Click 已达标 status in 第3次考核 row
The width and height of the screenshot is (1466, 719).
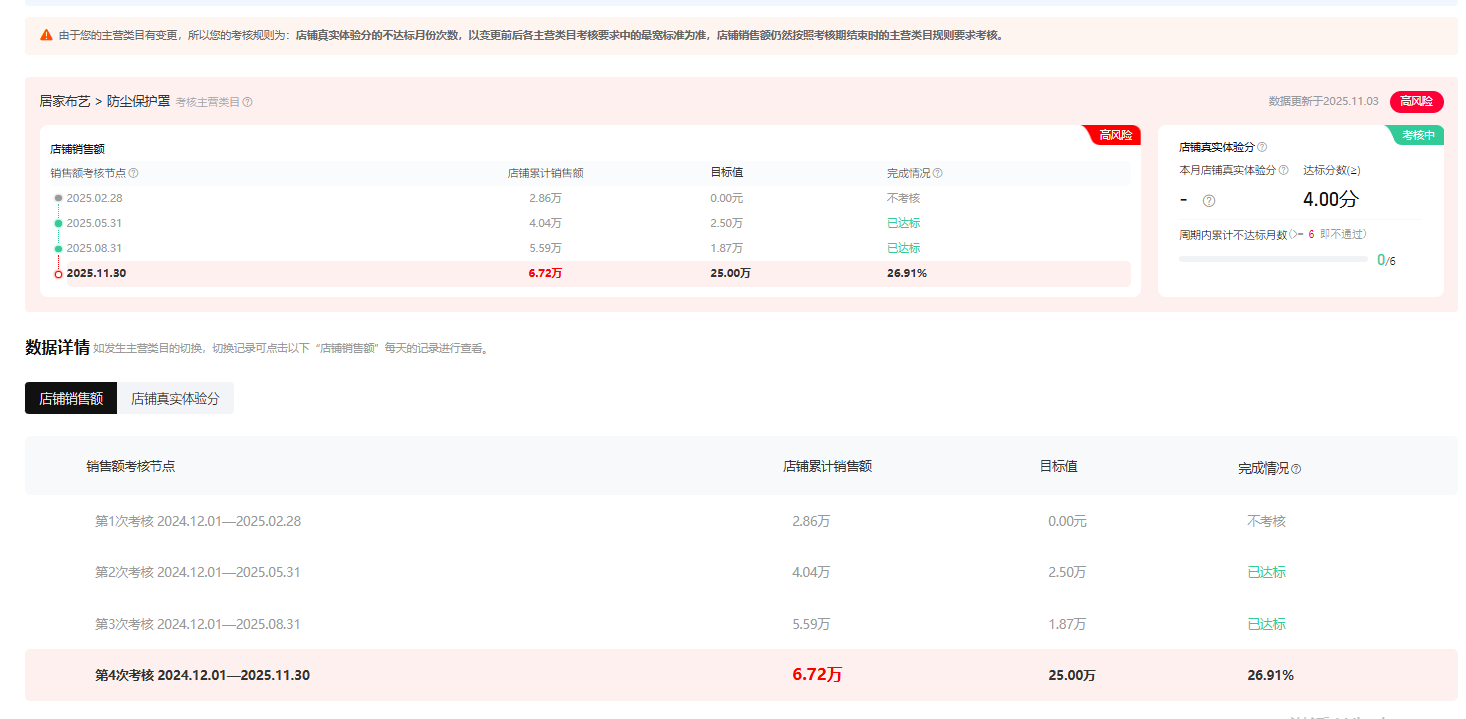click(x=1266, y=624)
